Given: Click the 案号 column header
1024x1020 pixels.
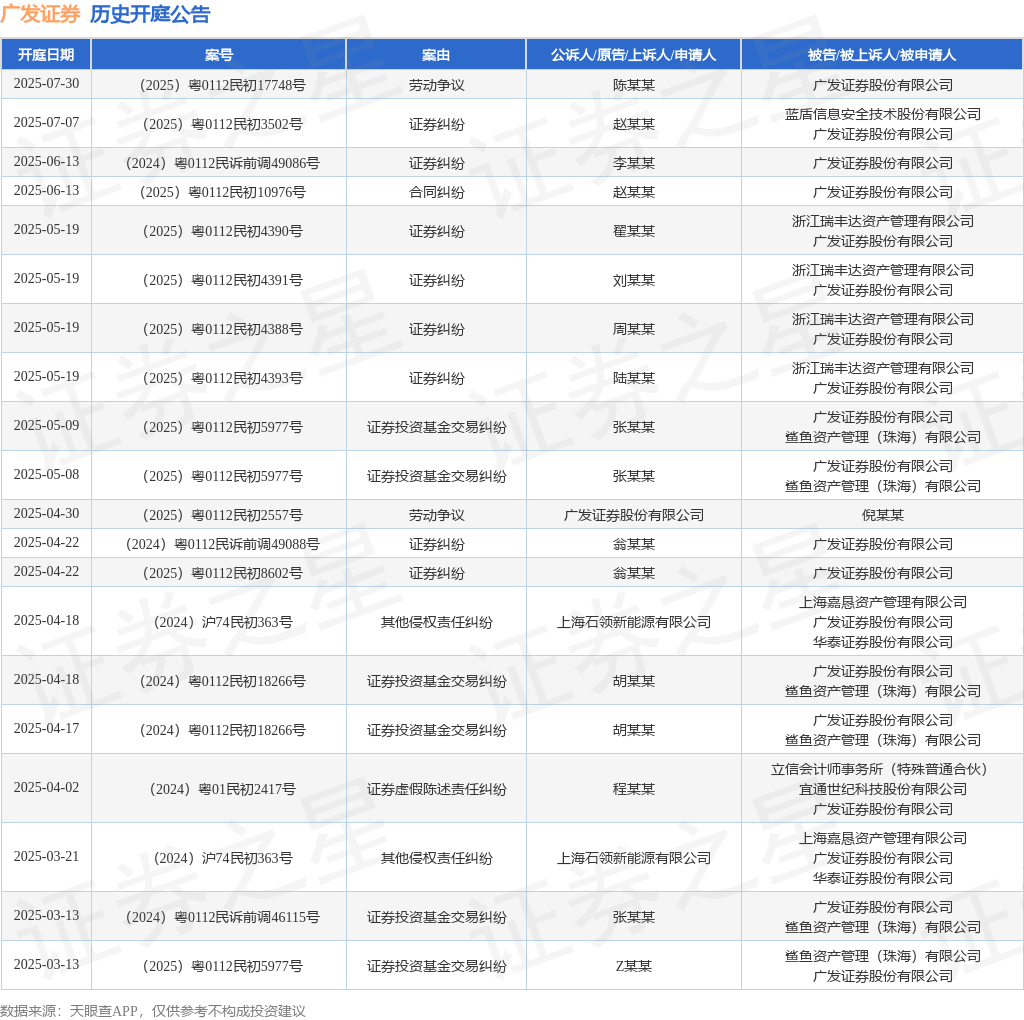Looking at the screenshot, I should [x=219, y=55].
